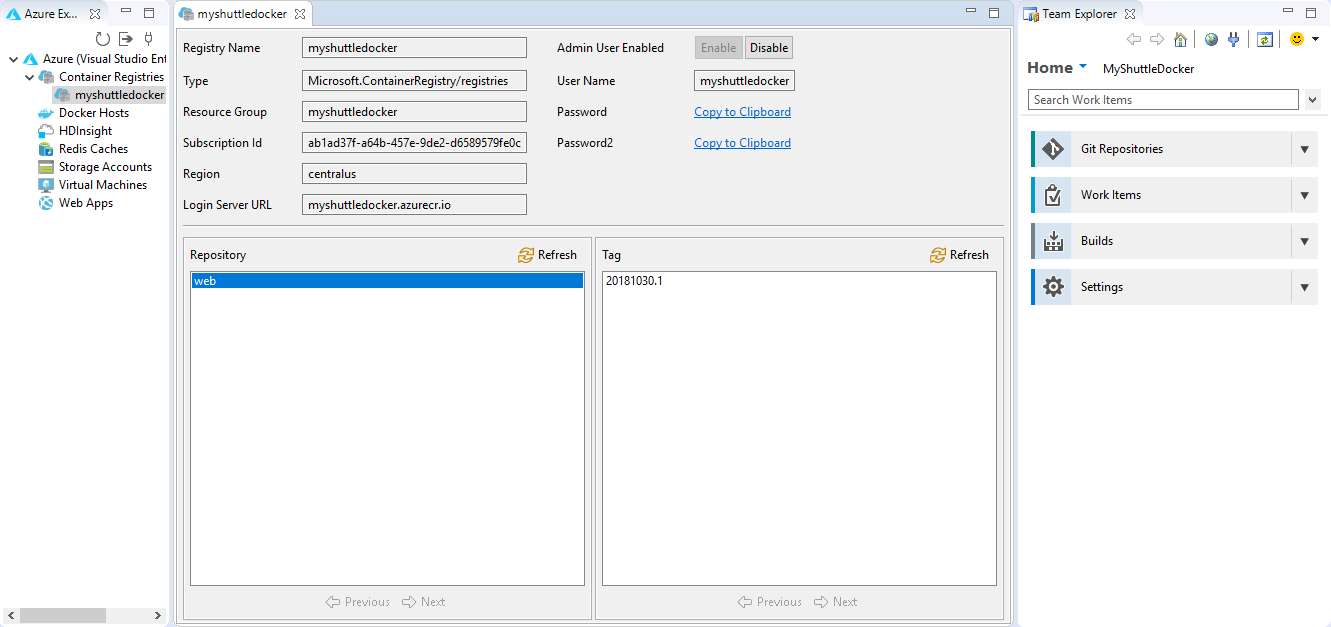Click in the Search Work Items field

coord(1163,100)
